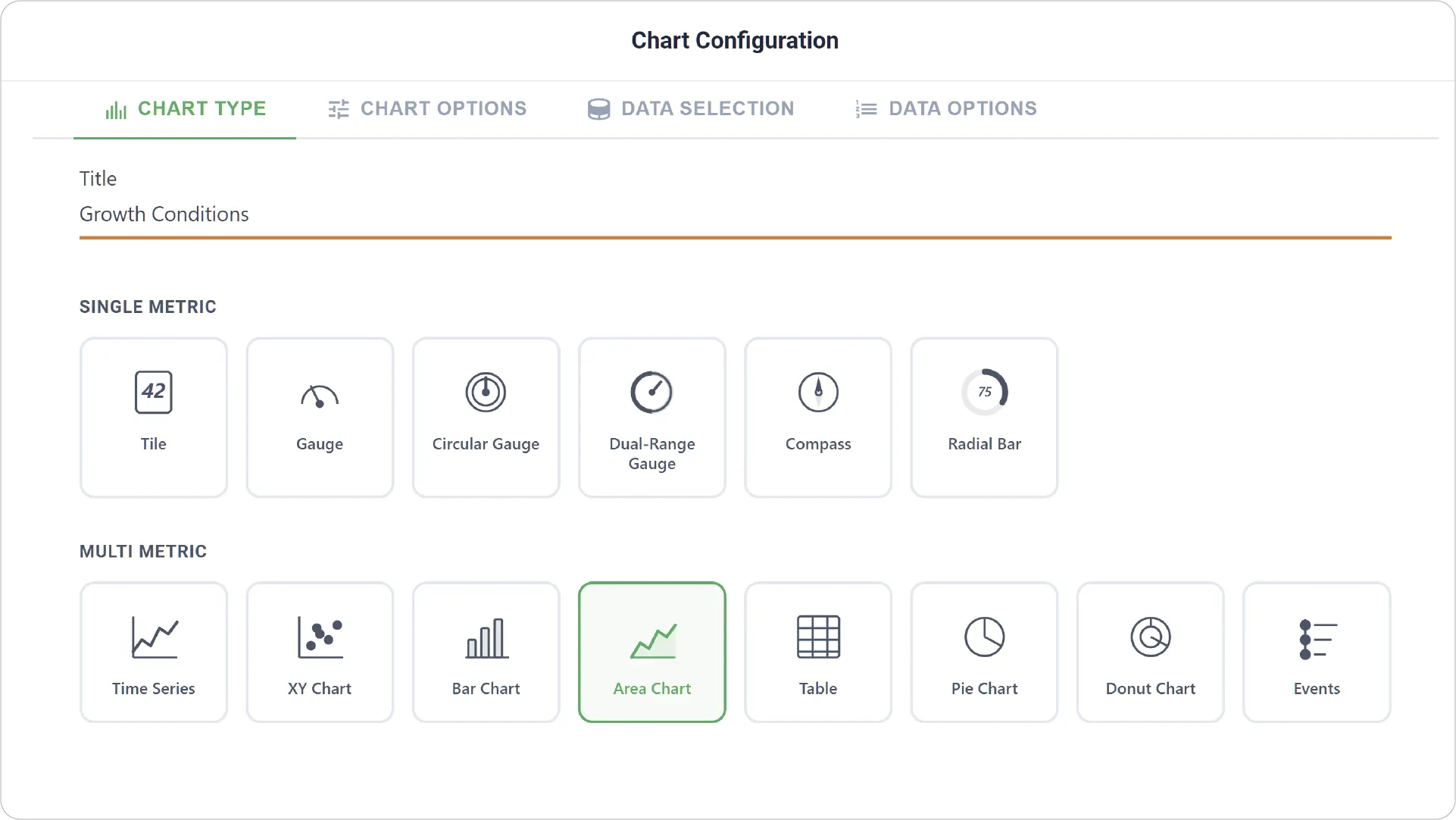Viewport: 1456px width, 820px height.
Task: Click the Area Chart label
Action: (x=651, y=689)
